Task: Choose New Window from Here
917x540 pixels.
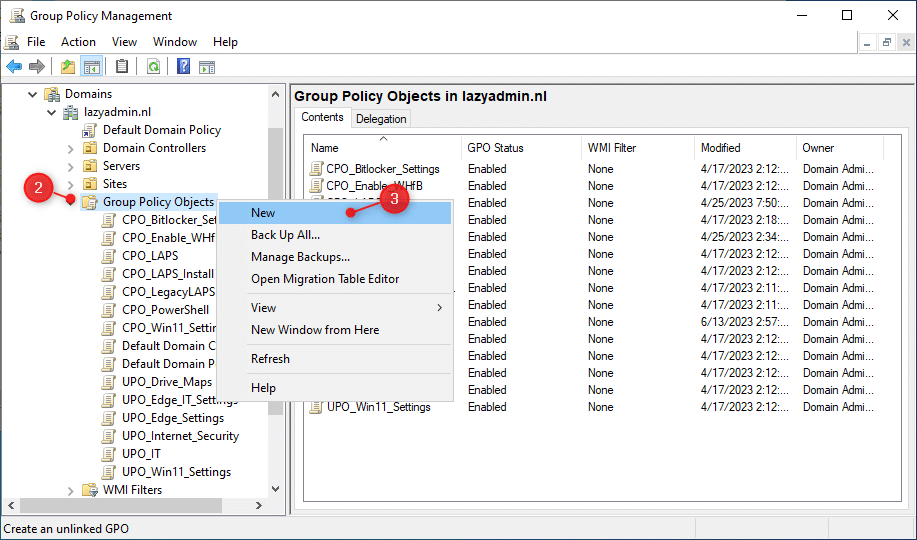Action: (335, 330)
